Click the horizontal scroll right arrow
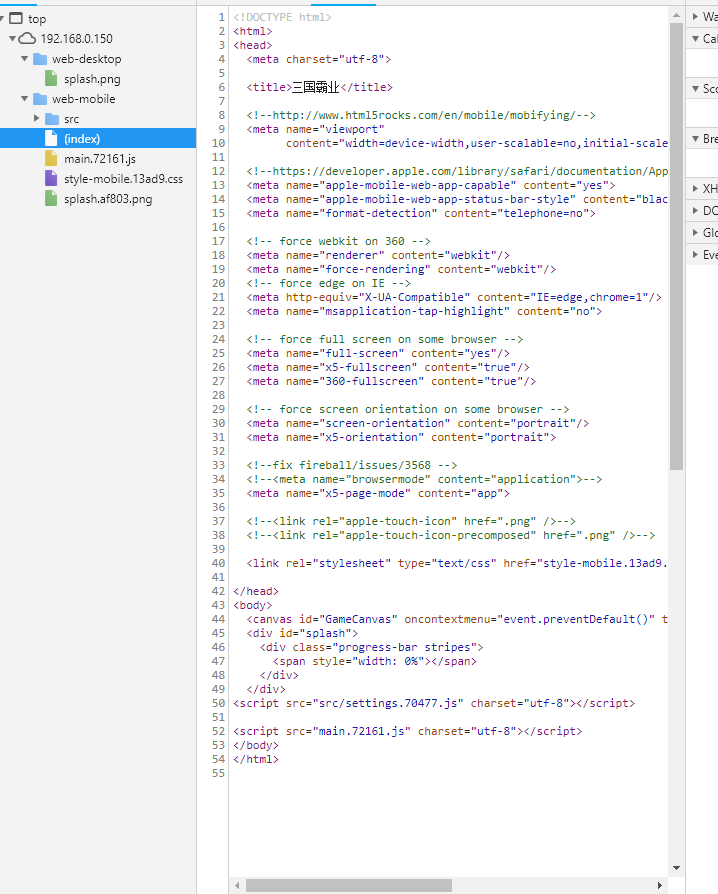Screen dimensions: 718x894 pos(660,885)
